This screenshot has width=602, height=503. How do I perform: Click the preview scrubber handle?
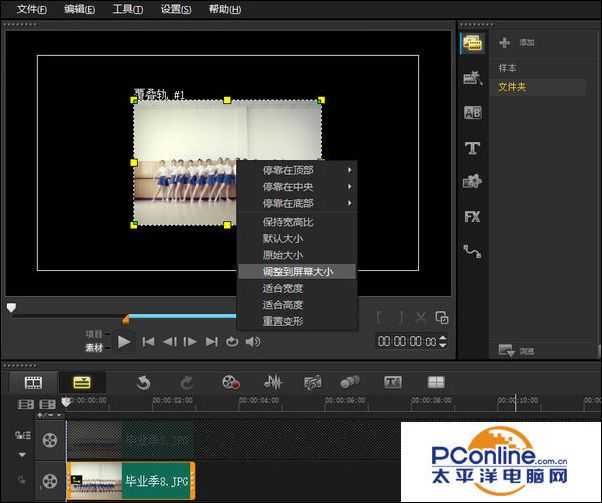11,308
